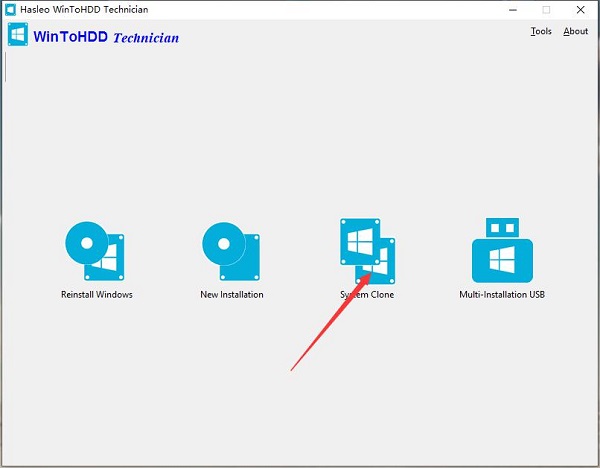This screenshot has width=600, height=468.
Task: Click the WinToHDD logo icon in header
Action: (x=18, y=34)
